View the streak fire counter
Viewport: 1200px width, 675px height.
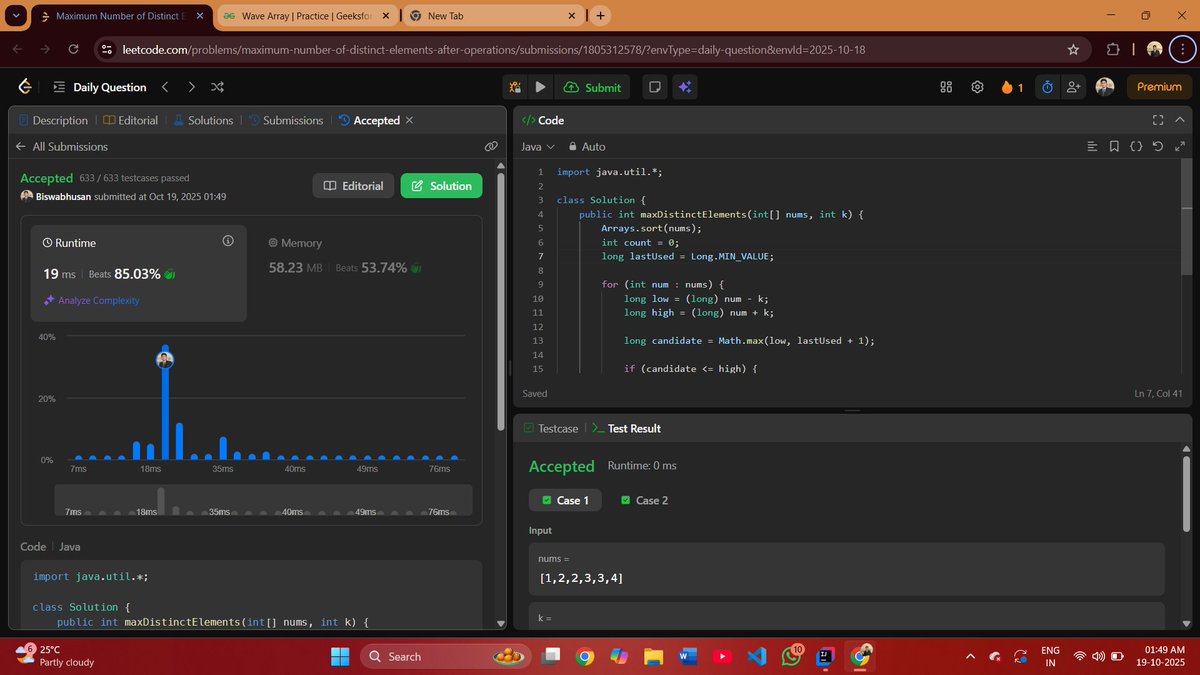(x=1012, y=87)
